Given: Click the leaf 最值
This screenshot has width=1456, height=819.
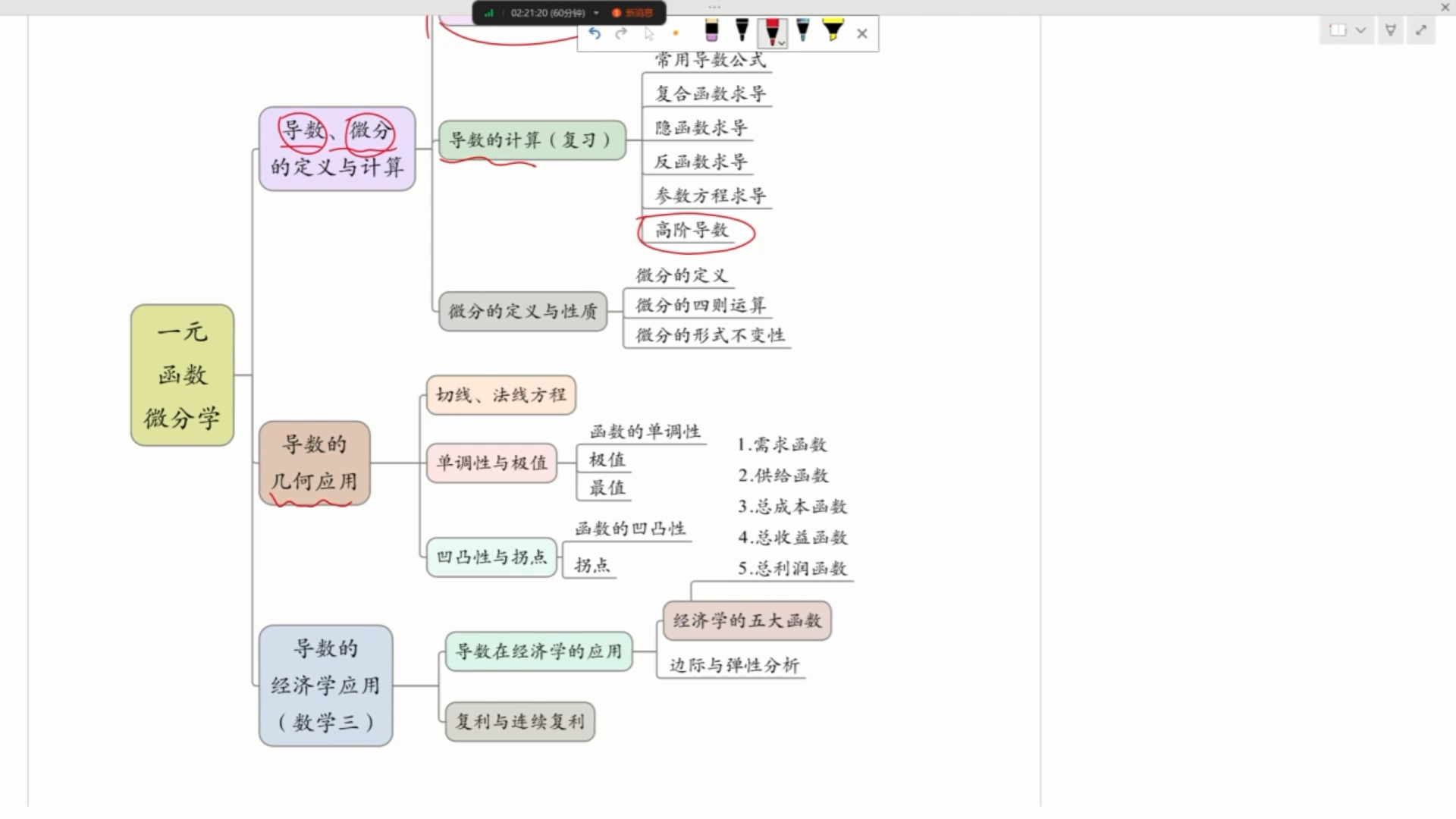Looking at the screenshot, I should coord(607,488).
